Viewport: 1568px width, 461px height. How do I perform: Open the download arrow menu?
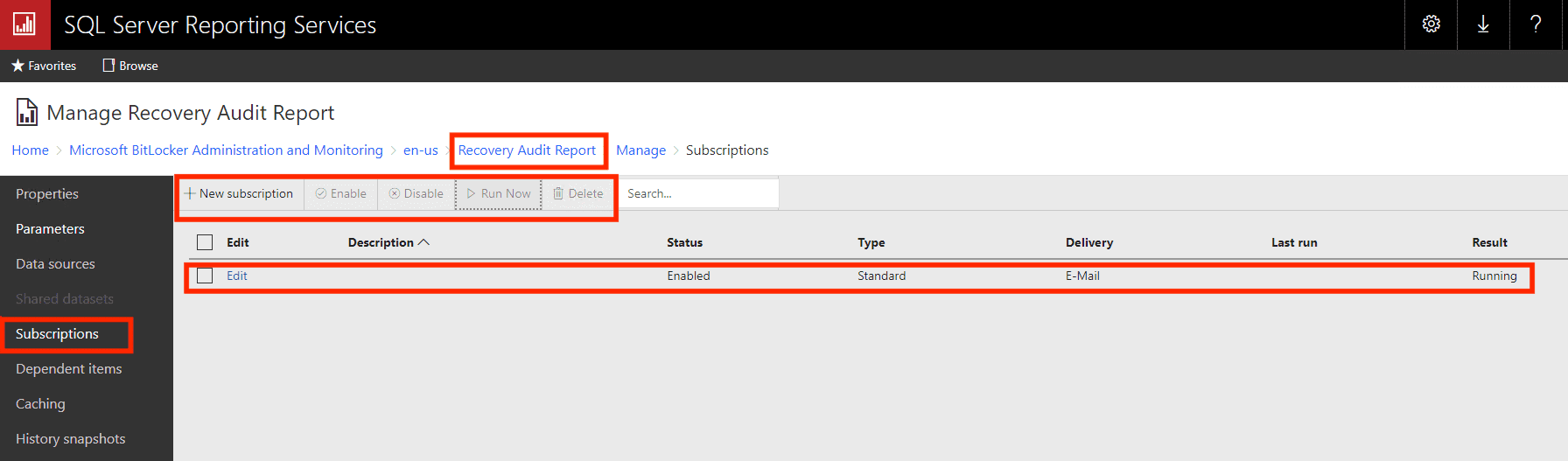pyautogui.click(x=1483, y=24)
